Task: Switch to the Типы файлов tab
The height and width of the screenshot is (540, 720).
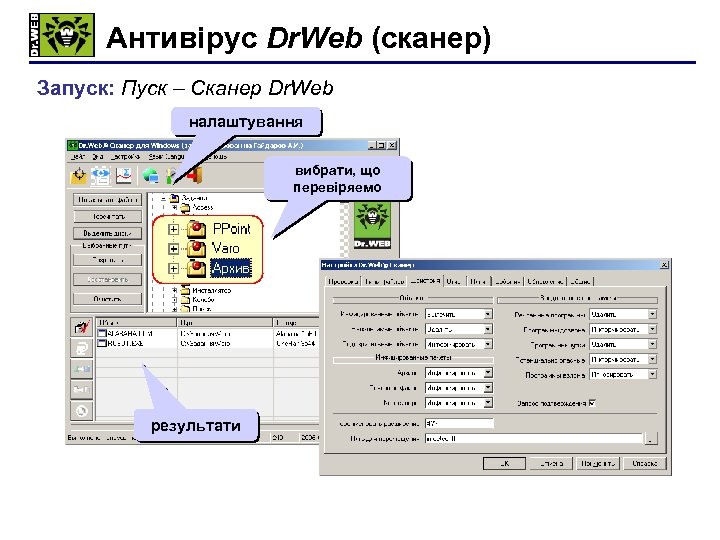Action: coord(385,281)
